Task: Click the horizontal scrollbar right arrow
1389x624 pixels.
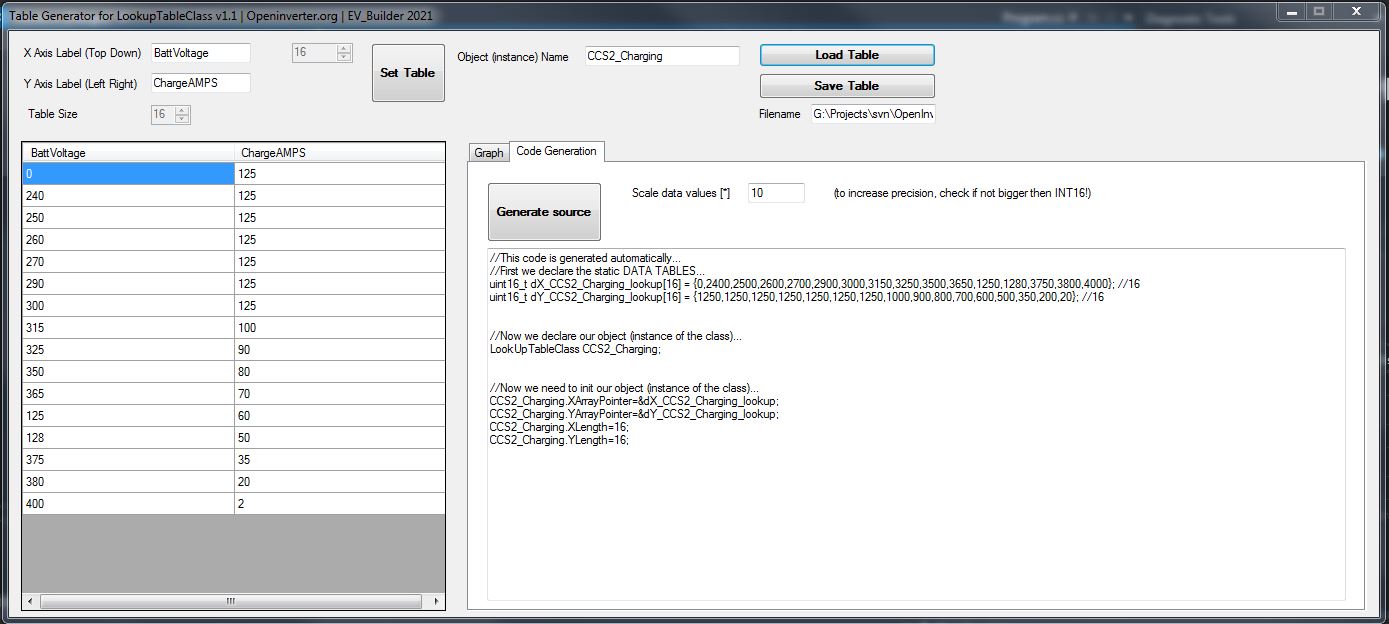Action: (436, 601)
